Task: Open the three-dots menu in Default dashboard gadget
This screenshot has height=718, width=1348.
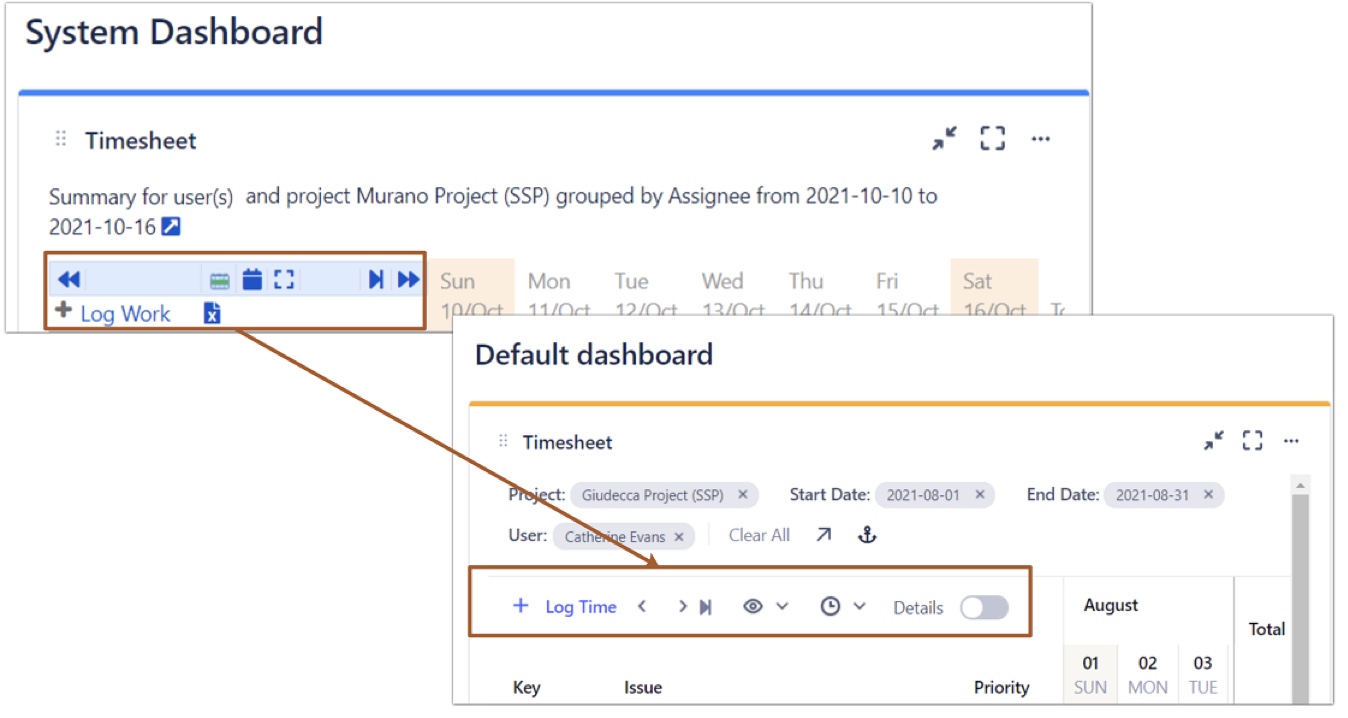Action: [x=1291, y=441]
